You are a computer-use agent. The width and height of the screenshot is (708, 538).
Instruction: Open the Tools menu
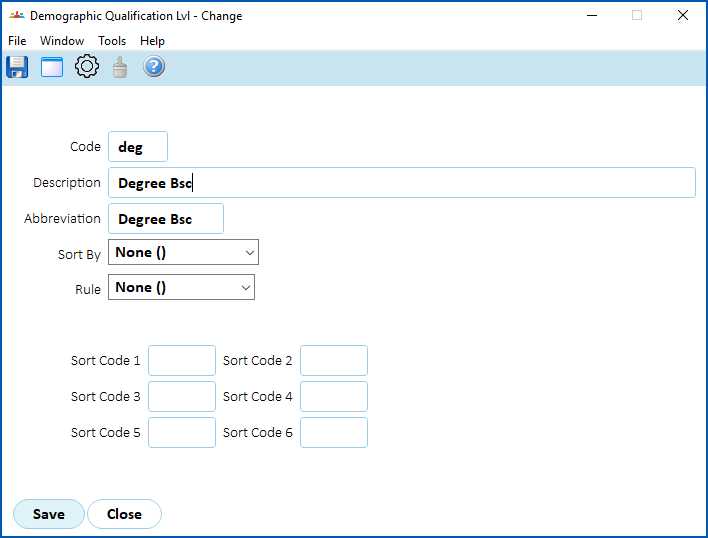tap(112, 41)
